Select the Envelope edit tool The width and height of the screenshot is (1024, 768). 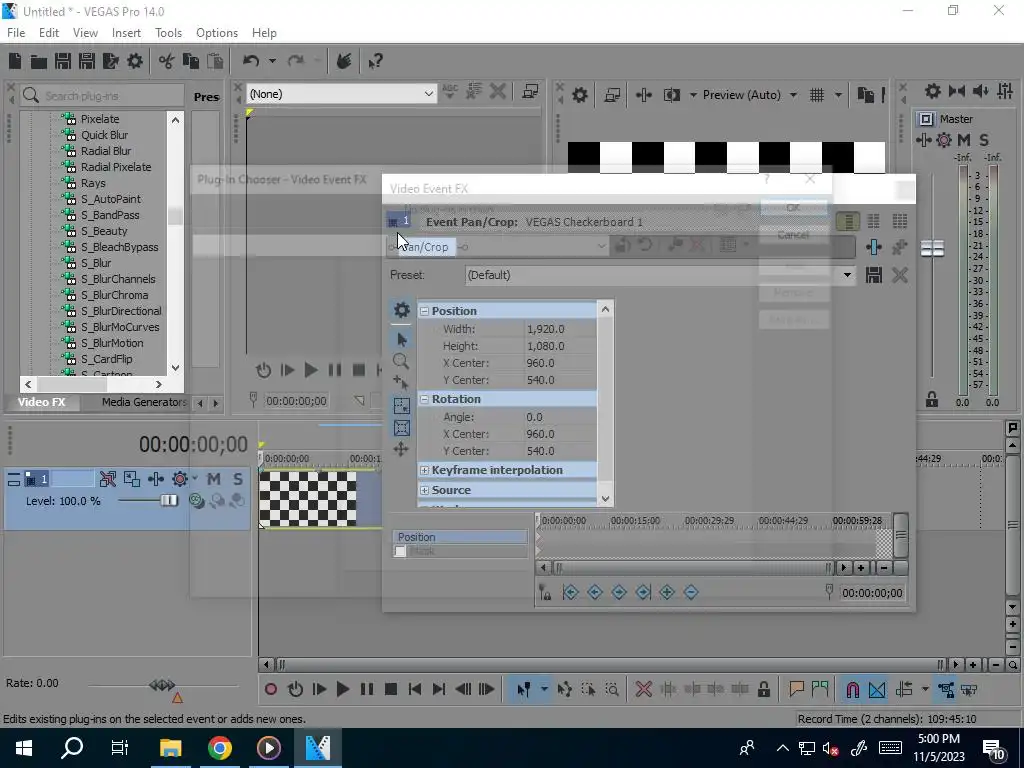[x=564, y=690]
